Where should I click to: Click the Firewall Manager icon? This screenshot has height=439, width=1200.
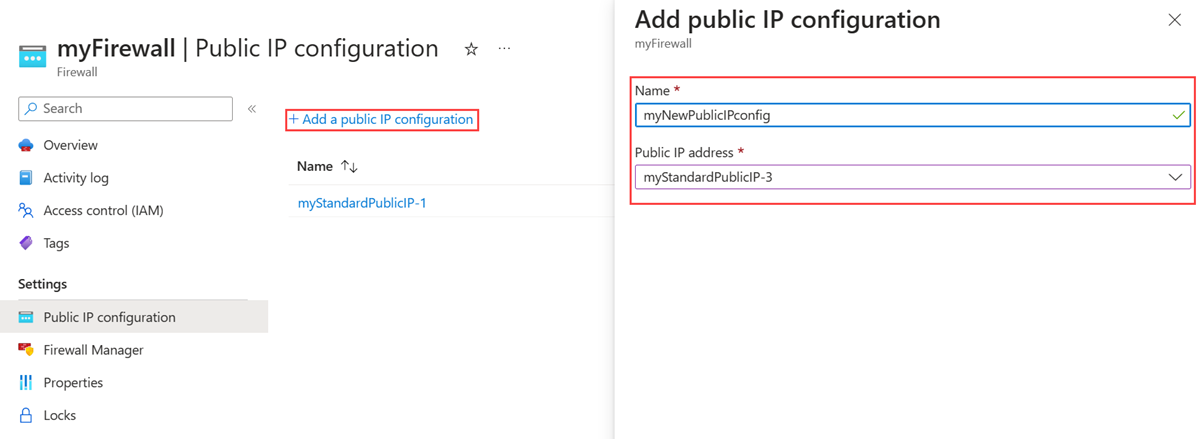[x=26, y=350]
